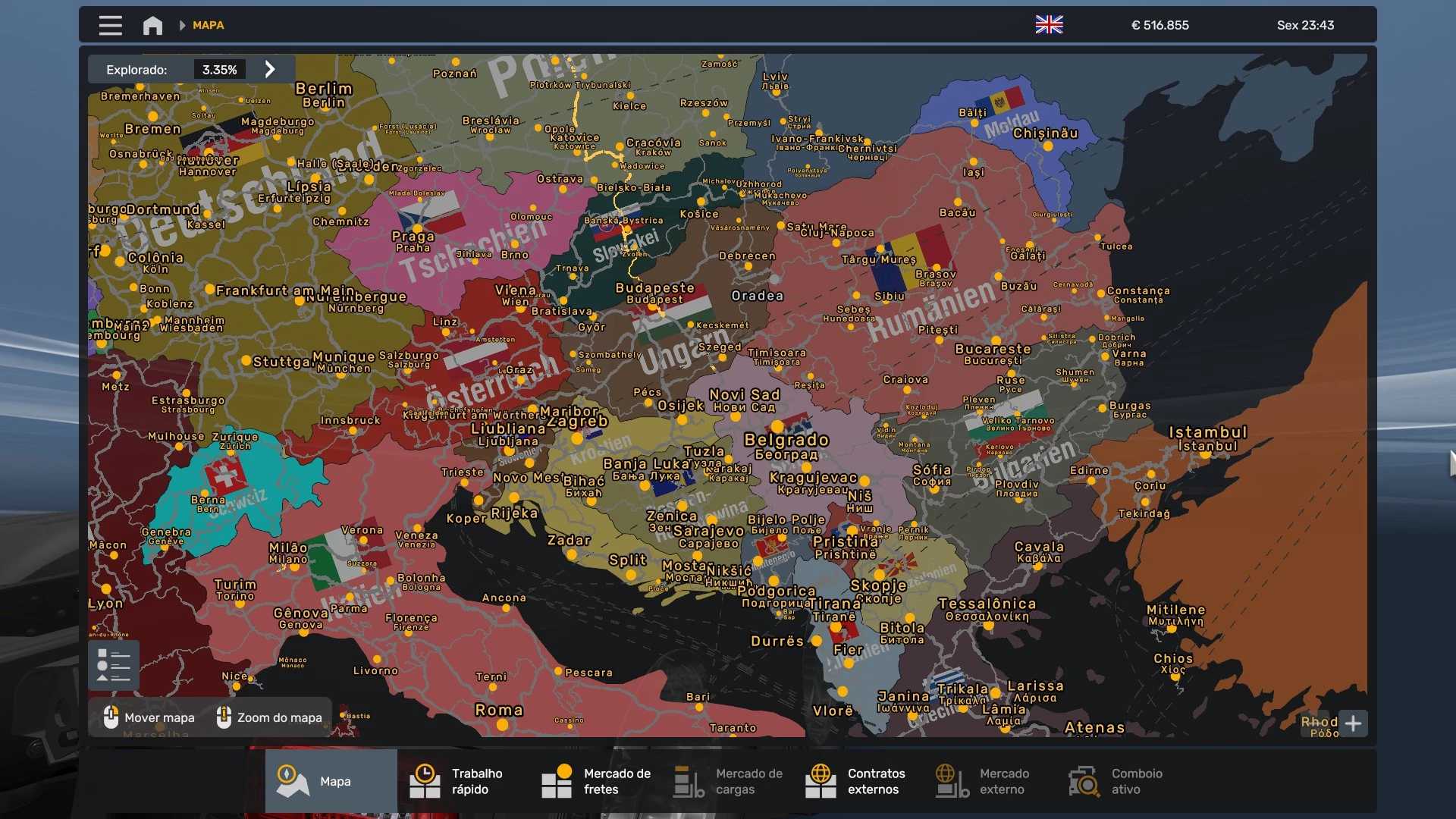Open the map legend list icon
The height and width of the screenshot is (819, 1456).
pos(114,665)
